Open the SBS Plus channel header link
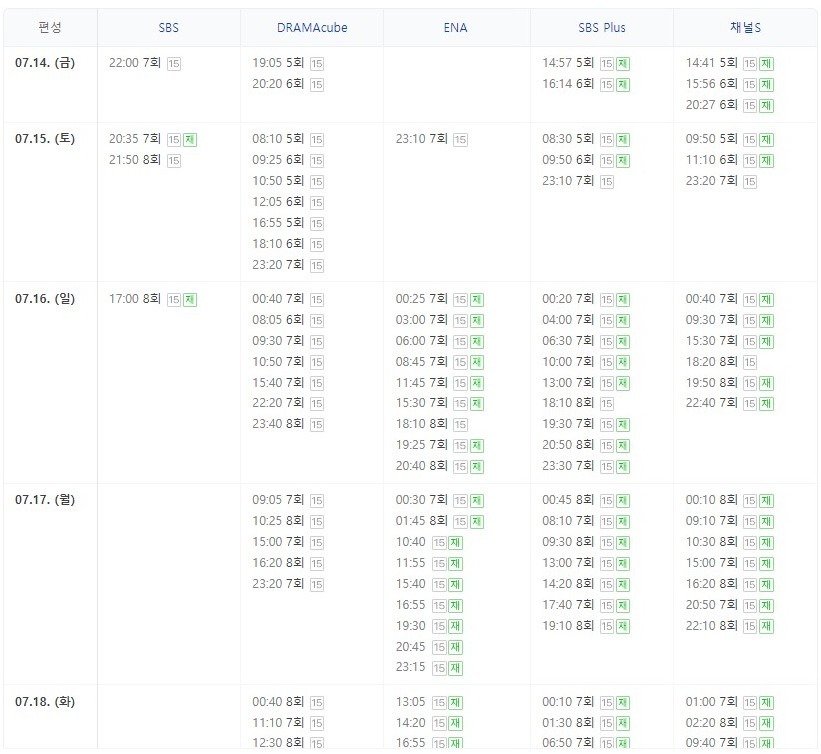821x754 pixels. pos(602,28)
